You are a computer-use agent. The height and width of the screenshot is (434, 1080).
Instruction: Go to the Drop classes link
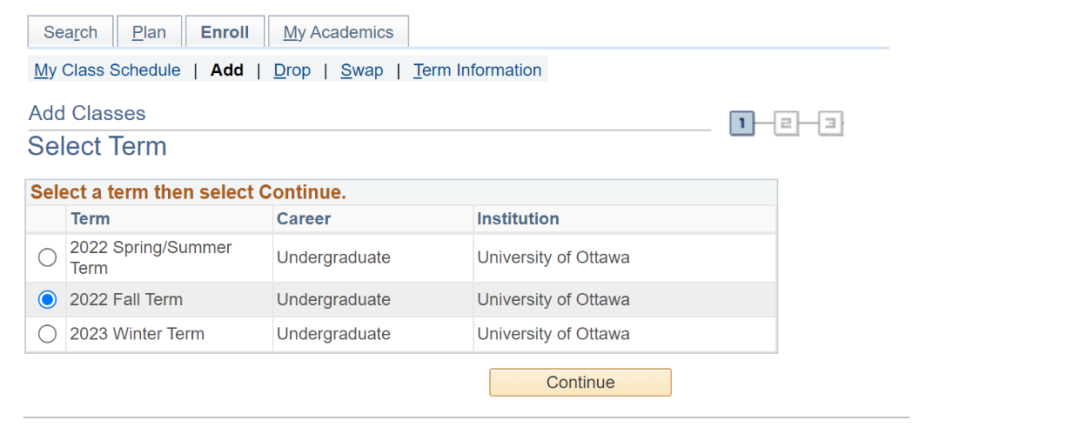292,70
